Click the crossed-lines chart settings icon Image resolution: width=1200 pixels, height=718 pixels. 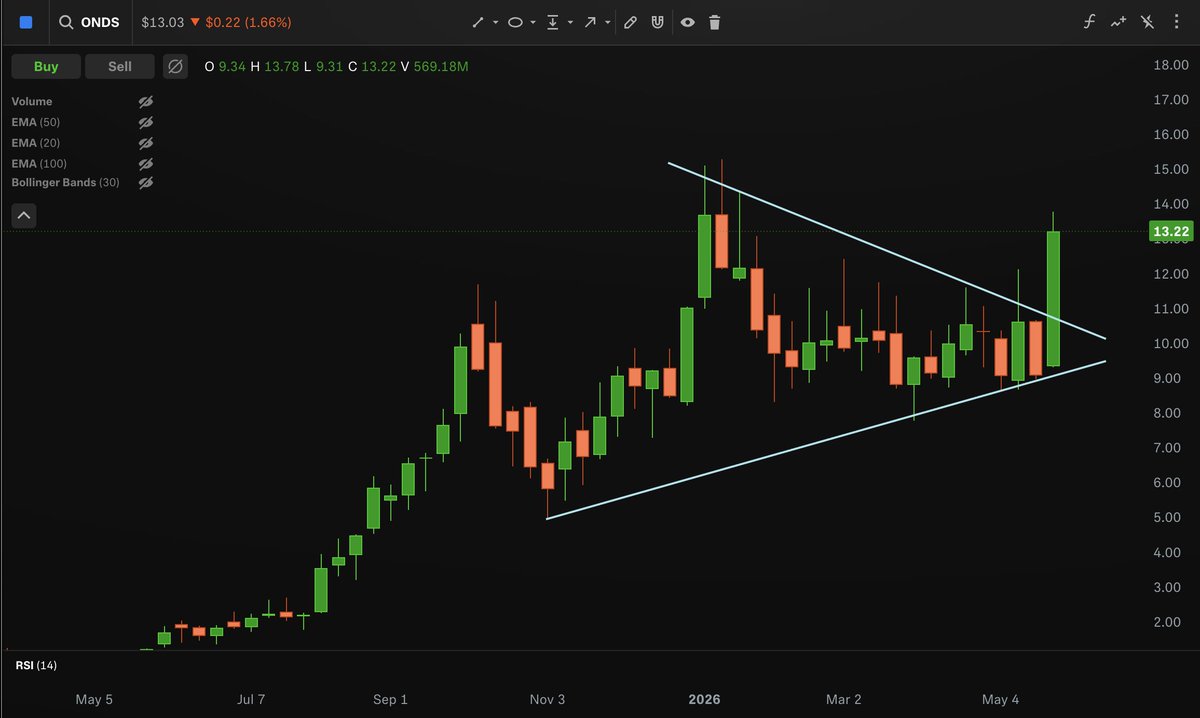tap(1148, 22)
